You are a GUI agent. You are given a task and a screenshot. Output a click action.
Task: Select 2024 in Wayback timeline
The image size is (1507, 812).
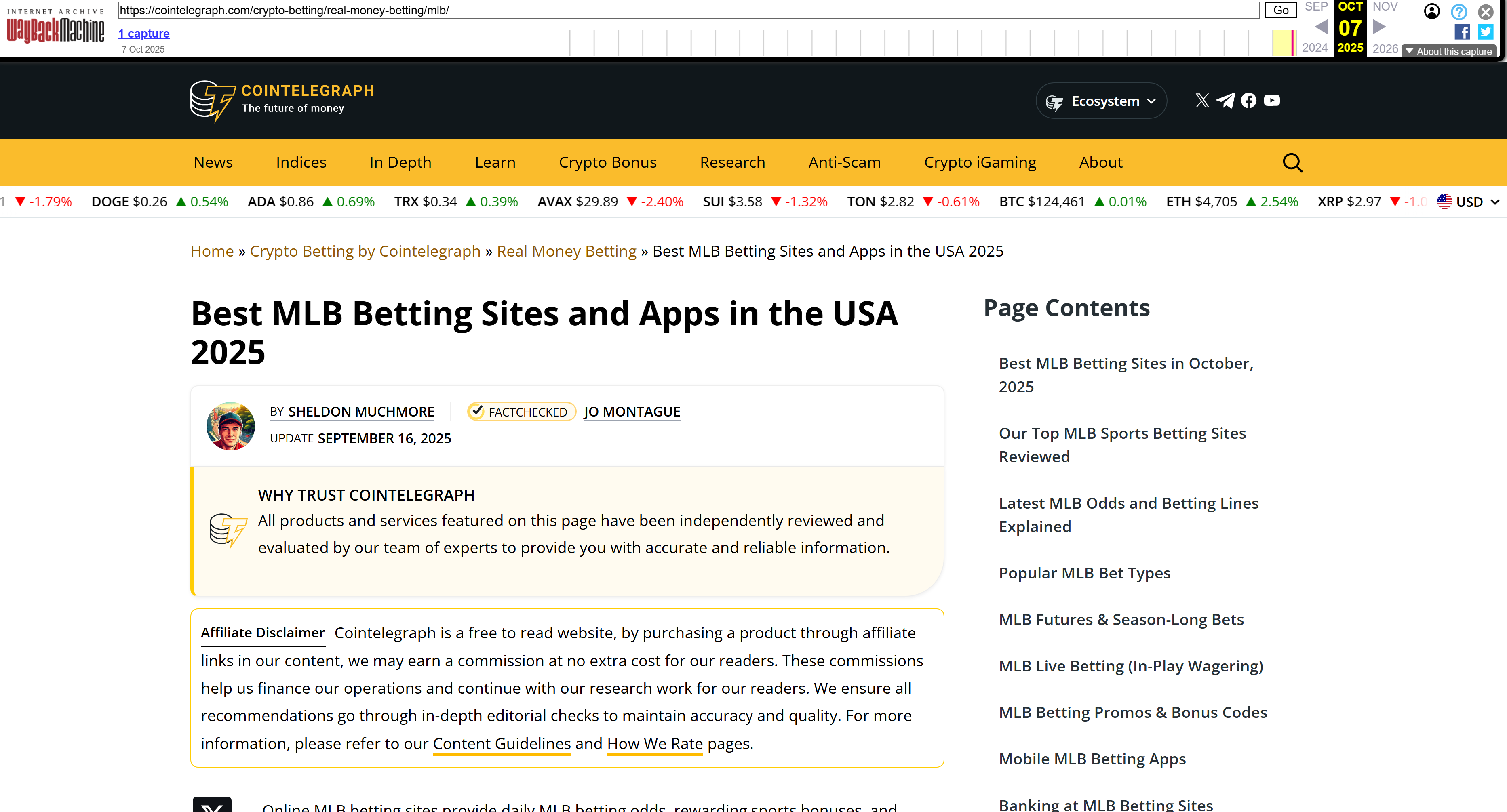point(1315,48)
